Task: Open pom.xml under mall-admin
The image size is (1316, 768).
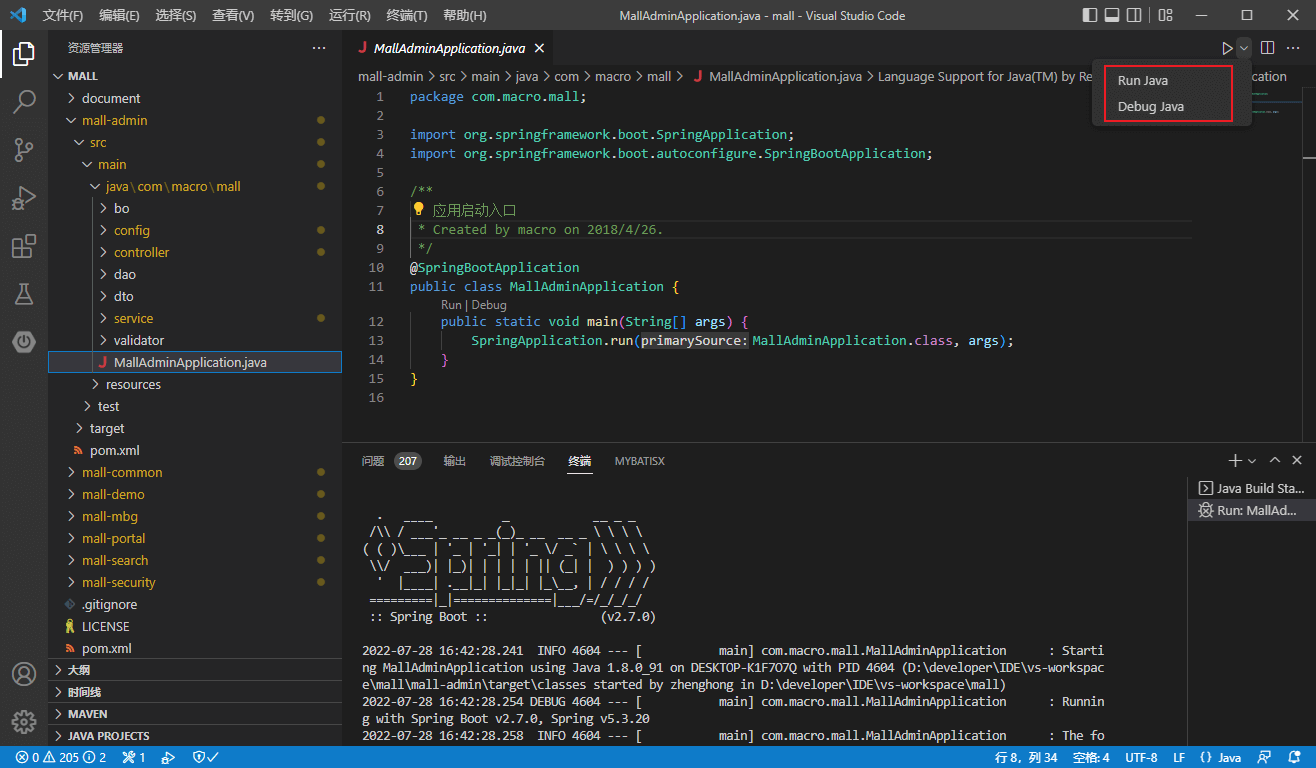Action: click(x=195, y=450)
